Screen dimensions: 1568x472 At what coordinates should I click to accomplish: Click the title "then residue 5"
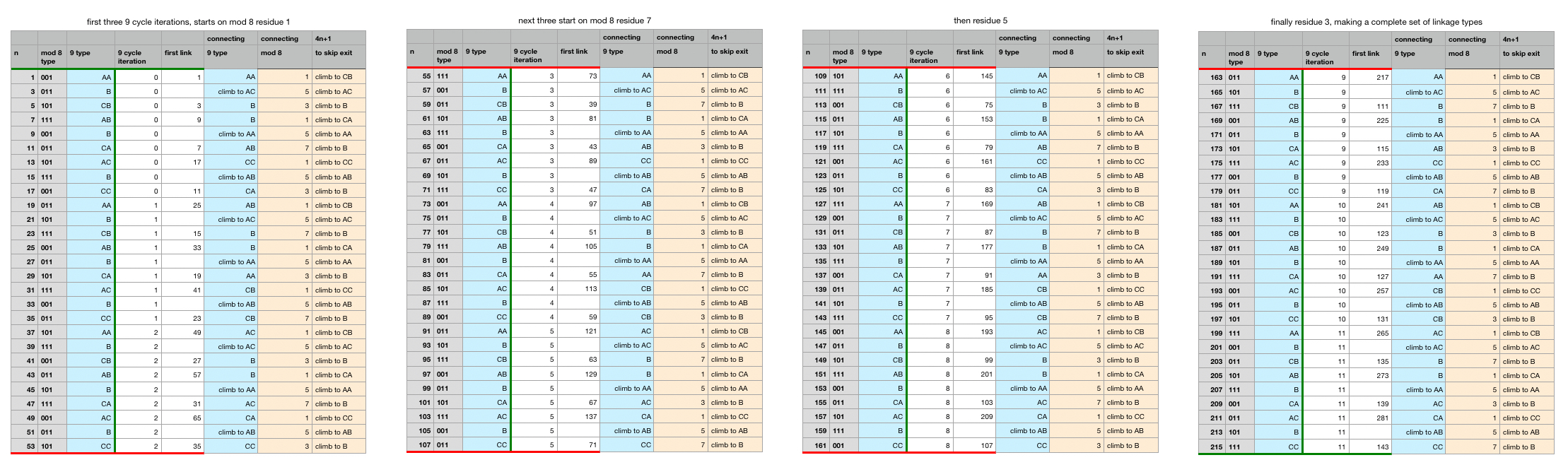(x=980, y=21)
